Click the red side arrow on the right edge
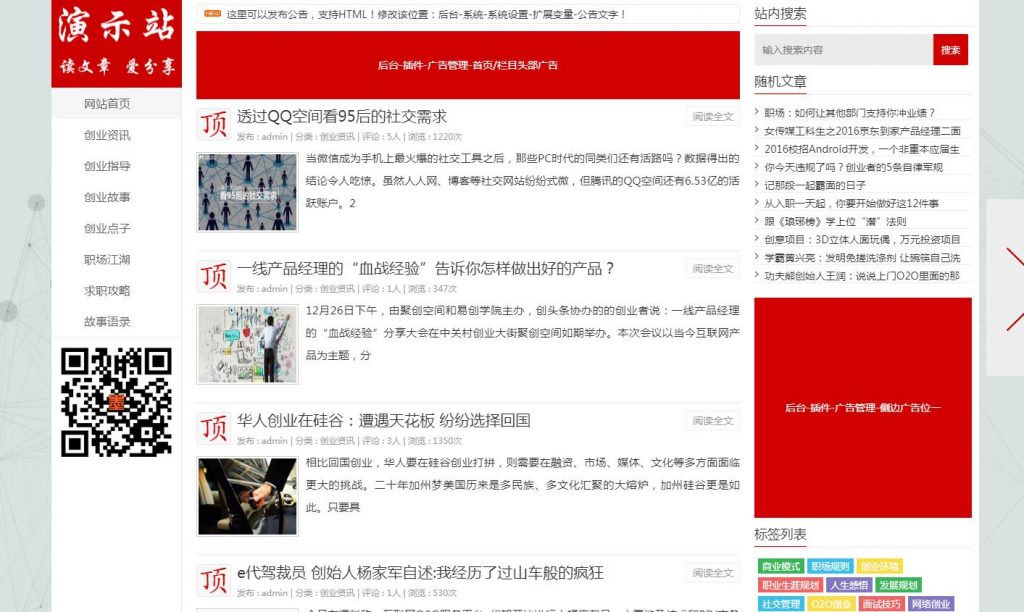This screenshot has width=1024, height=612. pyautogui.click(x=1014, y=287)
